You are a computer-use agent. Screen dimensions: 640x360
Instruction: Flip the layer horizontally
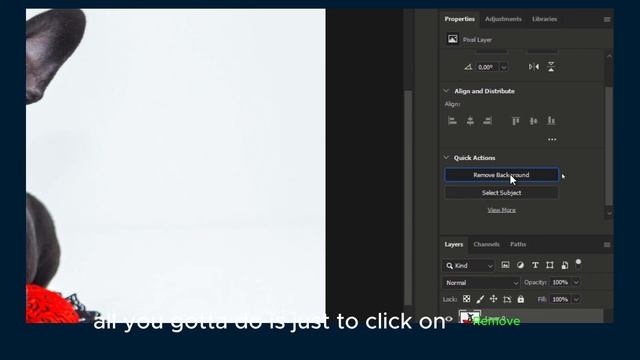click(x=534, y=67)
